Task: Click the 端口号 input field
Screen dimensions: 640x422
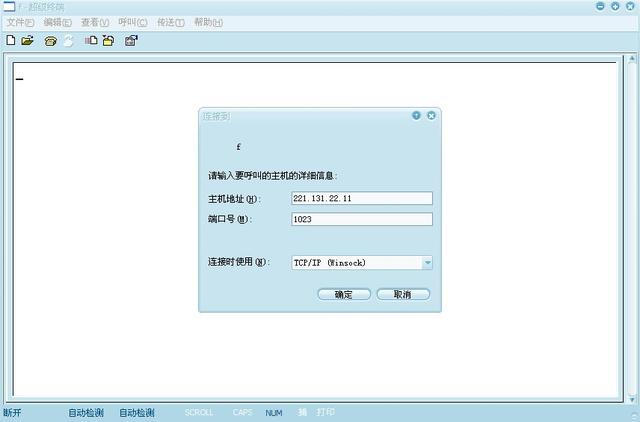Action: 362,219
